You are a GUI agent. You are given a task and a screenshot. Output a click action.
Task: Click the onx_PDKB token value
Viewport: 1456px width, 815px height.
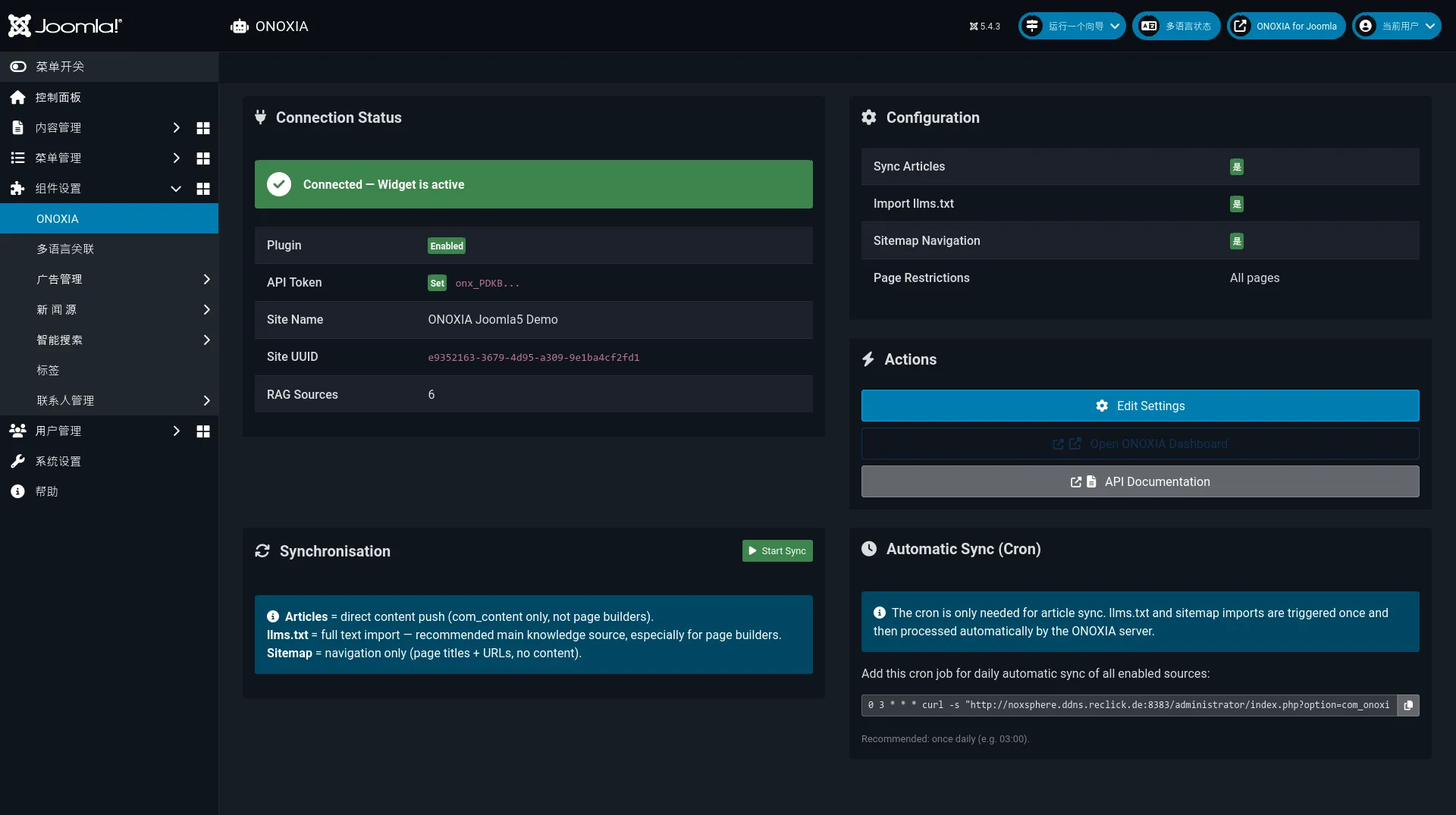point(488,283)
